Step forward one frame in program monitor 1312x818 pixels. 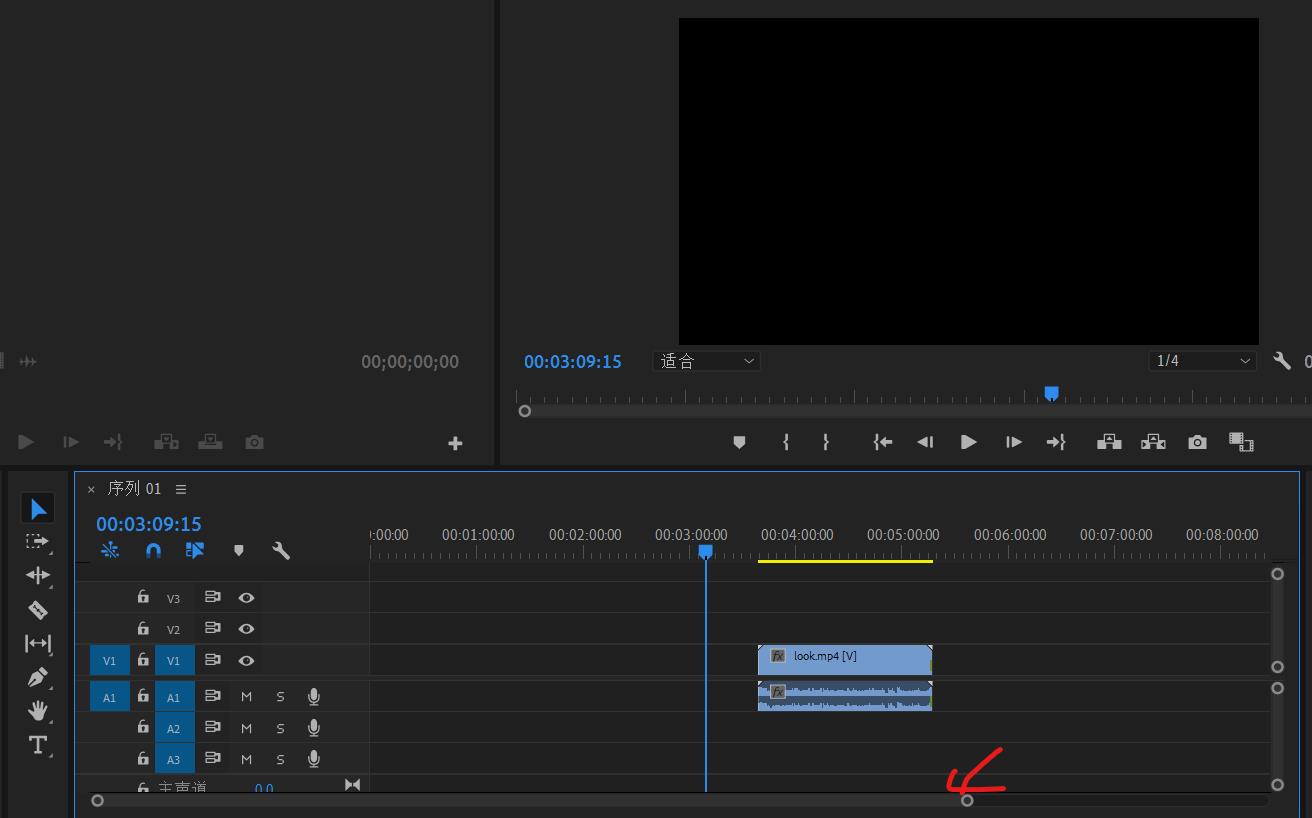point(1013,442)
